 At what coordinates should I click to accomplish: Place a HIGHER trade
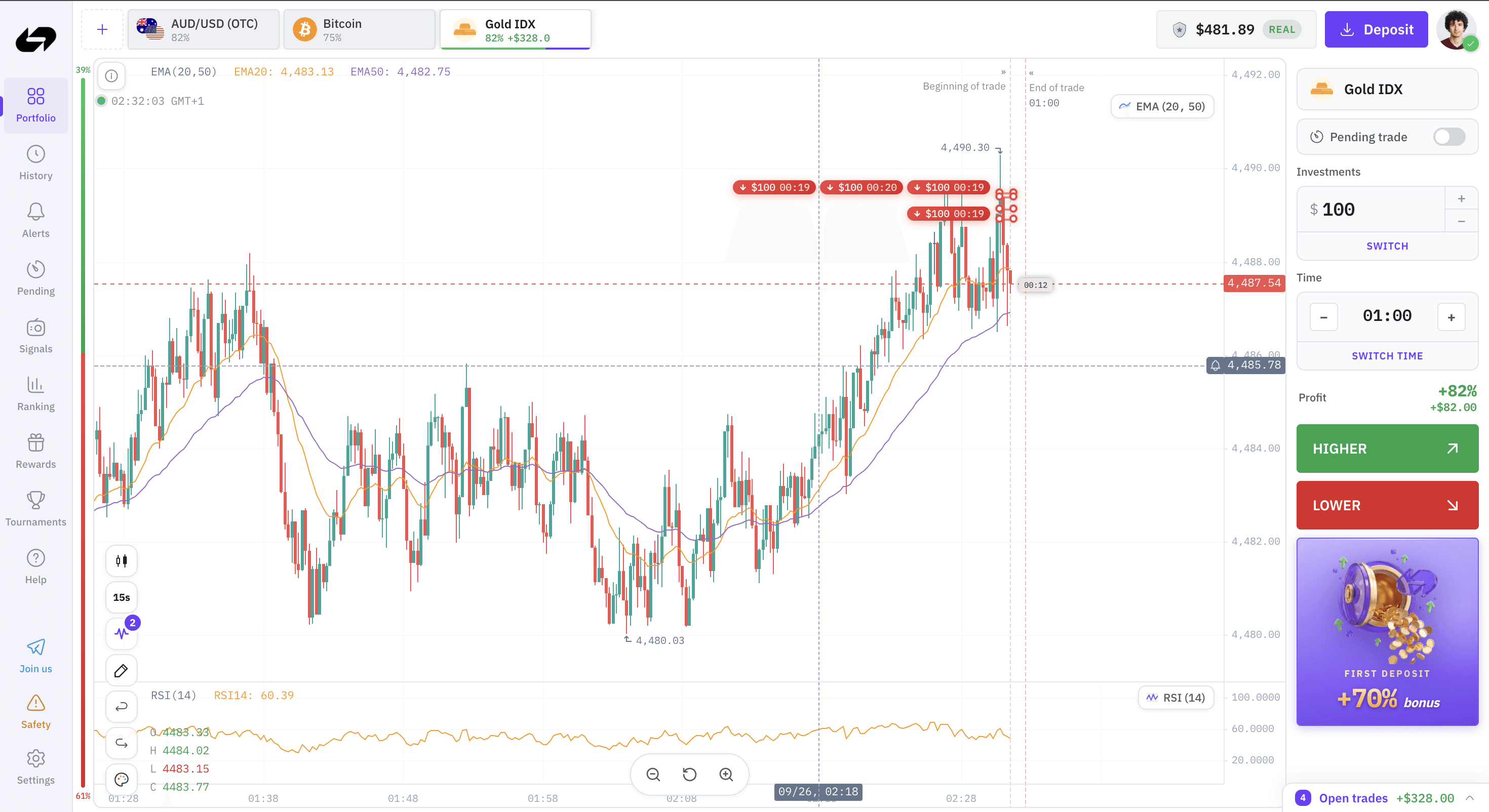(x=1387, y=449)
